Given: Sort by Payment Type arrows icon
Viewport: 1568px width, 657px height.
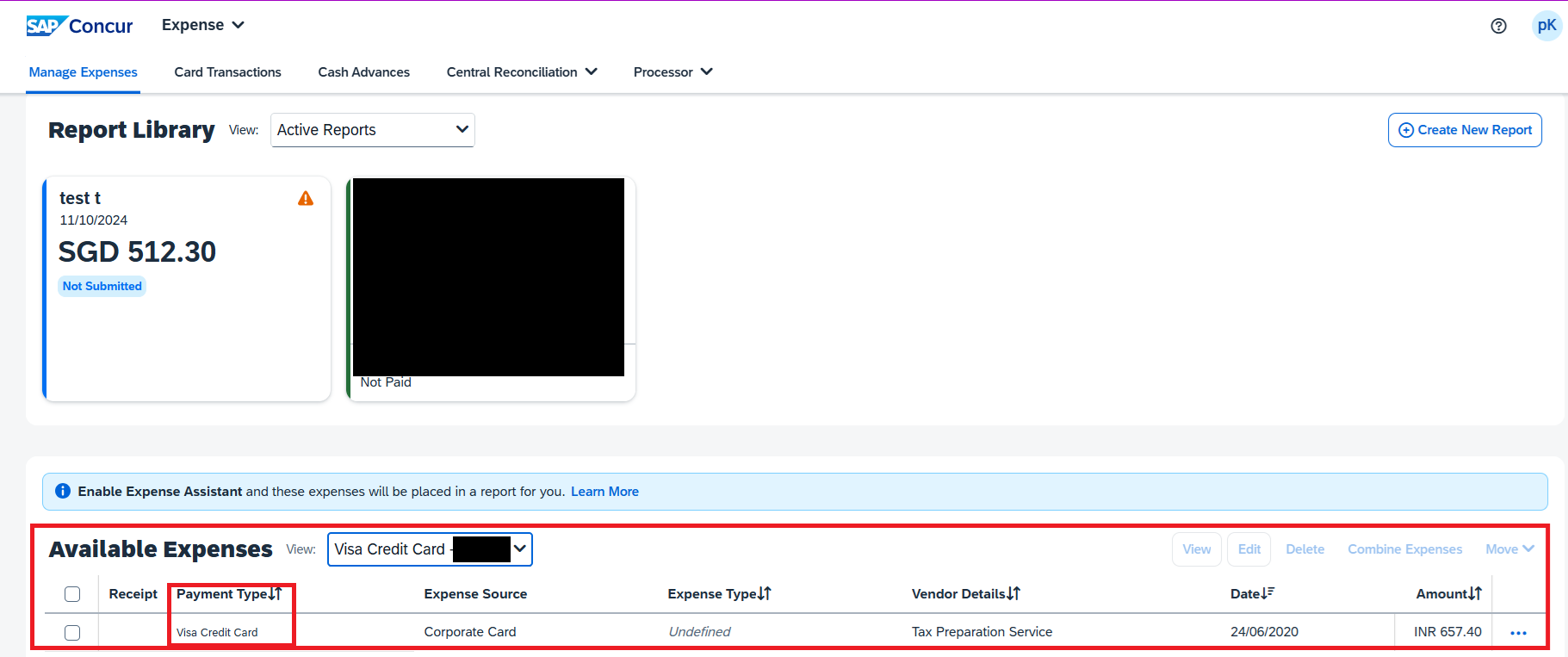Looking at the screenshot, I should (x=276, y=593).
